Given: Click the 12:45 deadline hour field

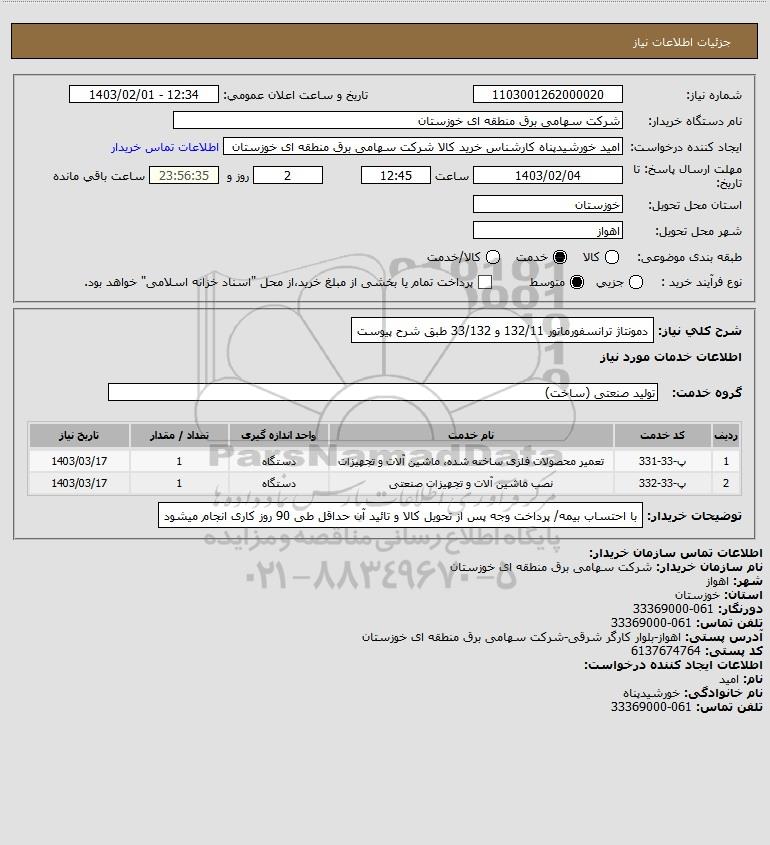Looking at the screenshot, I should pos(396,176).
